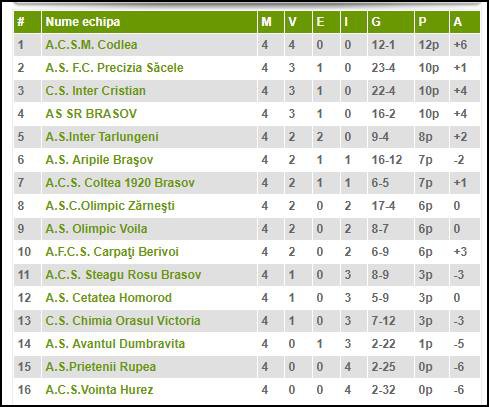Select A.S.Prietenii Rupea team link
This screenshot has width=489, height=407.
tap(101, 367)
